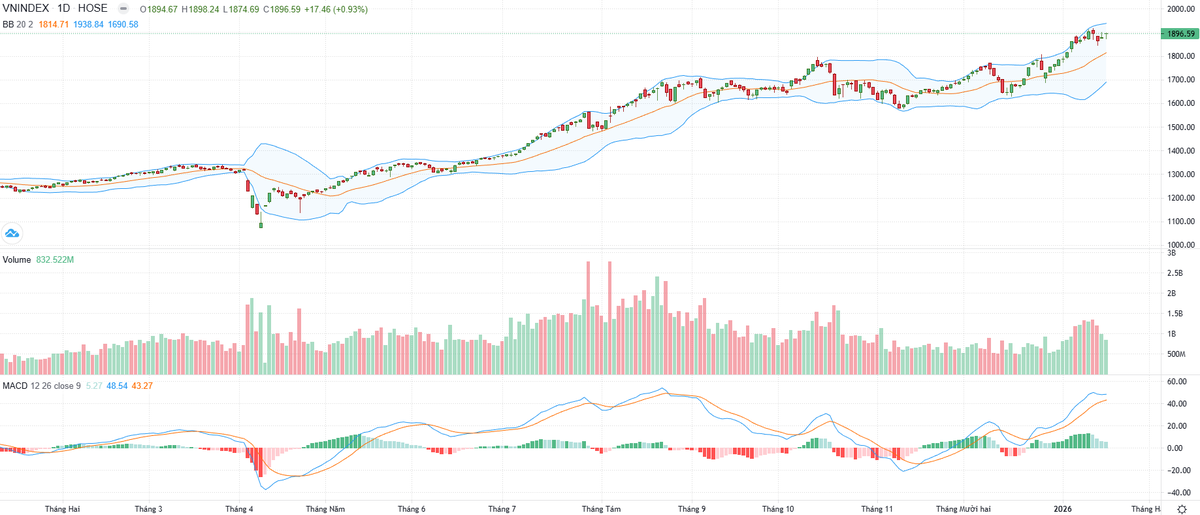The image size is (1200, 515).
Task: Open chart settings gear icon
Action: coord(1181,508)
